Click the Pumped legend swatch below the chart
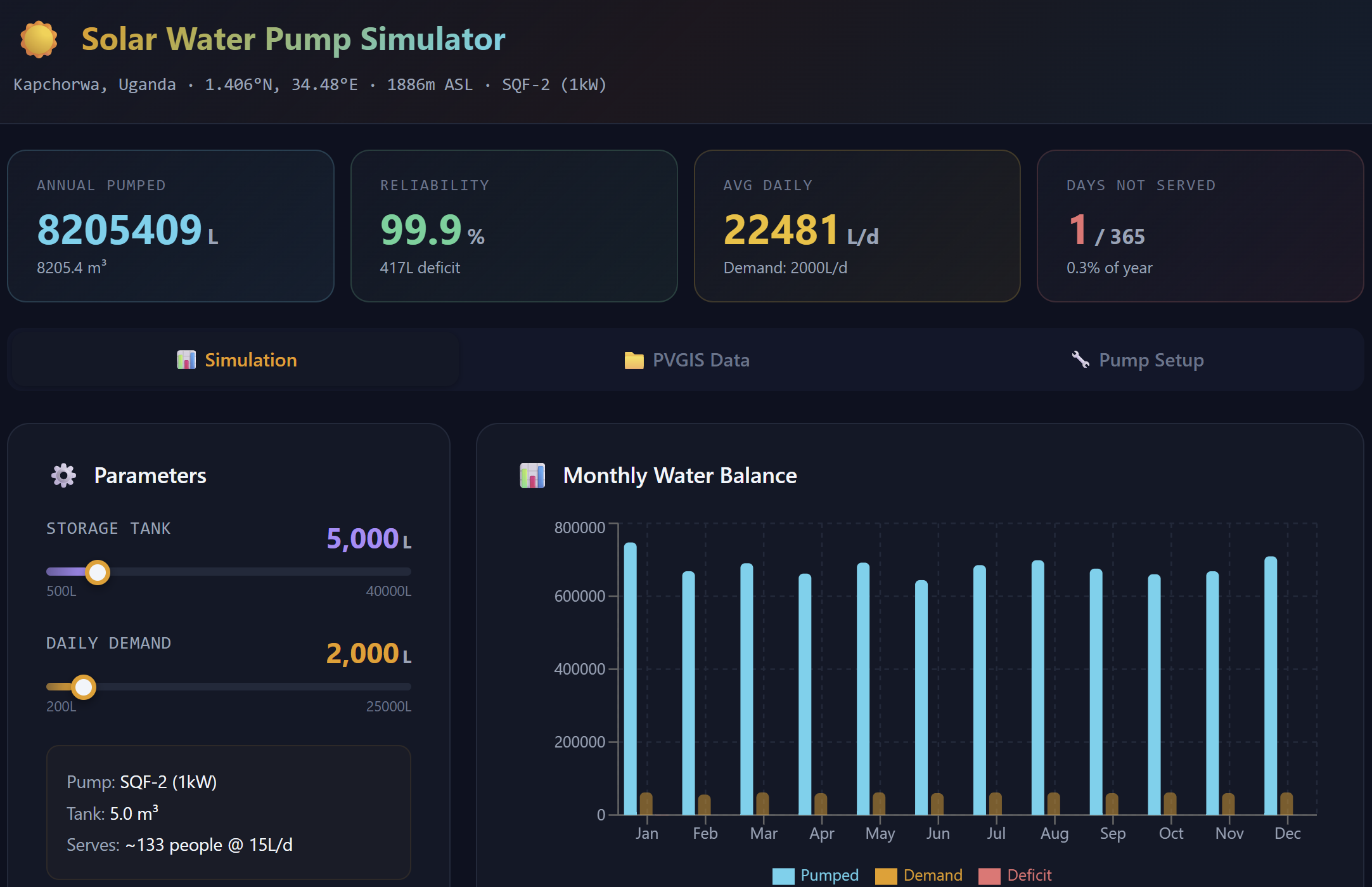The width and height of the screenshot is (1372, 887). (785, 875)
